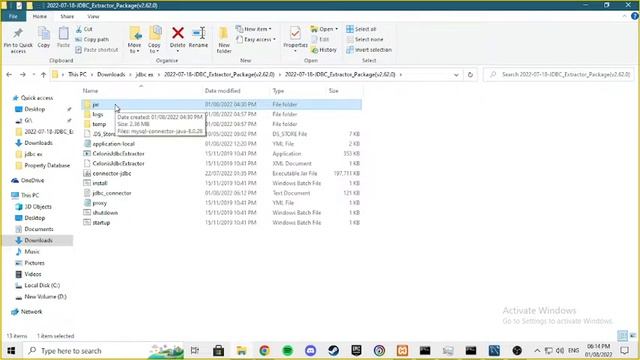Open the Windows Start menu

pyautogui.click(x=11, y=351)
